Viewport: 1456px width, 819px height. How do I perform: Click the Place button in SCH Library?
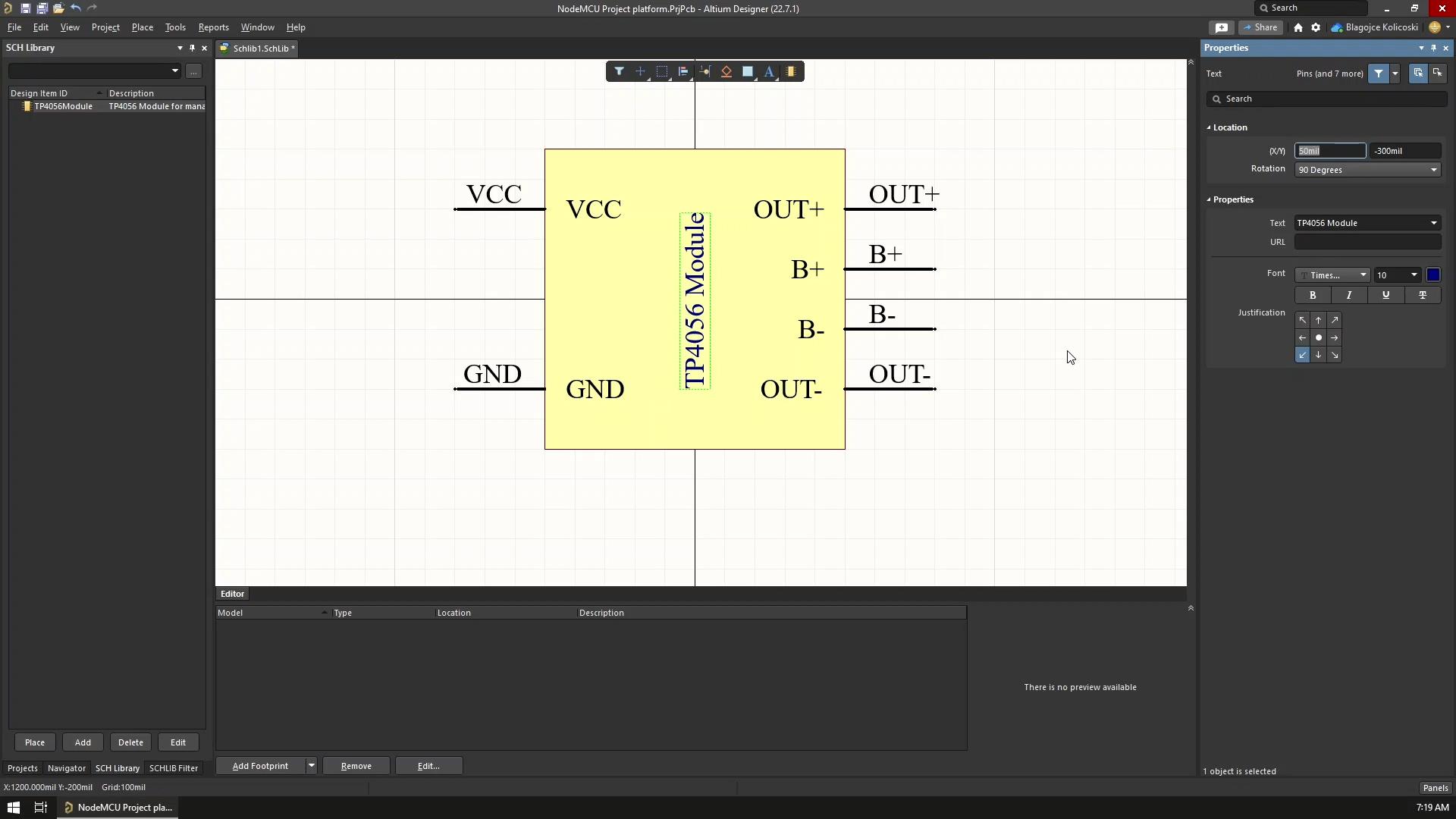click(35, 742)
